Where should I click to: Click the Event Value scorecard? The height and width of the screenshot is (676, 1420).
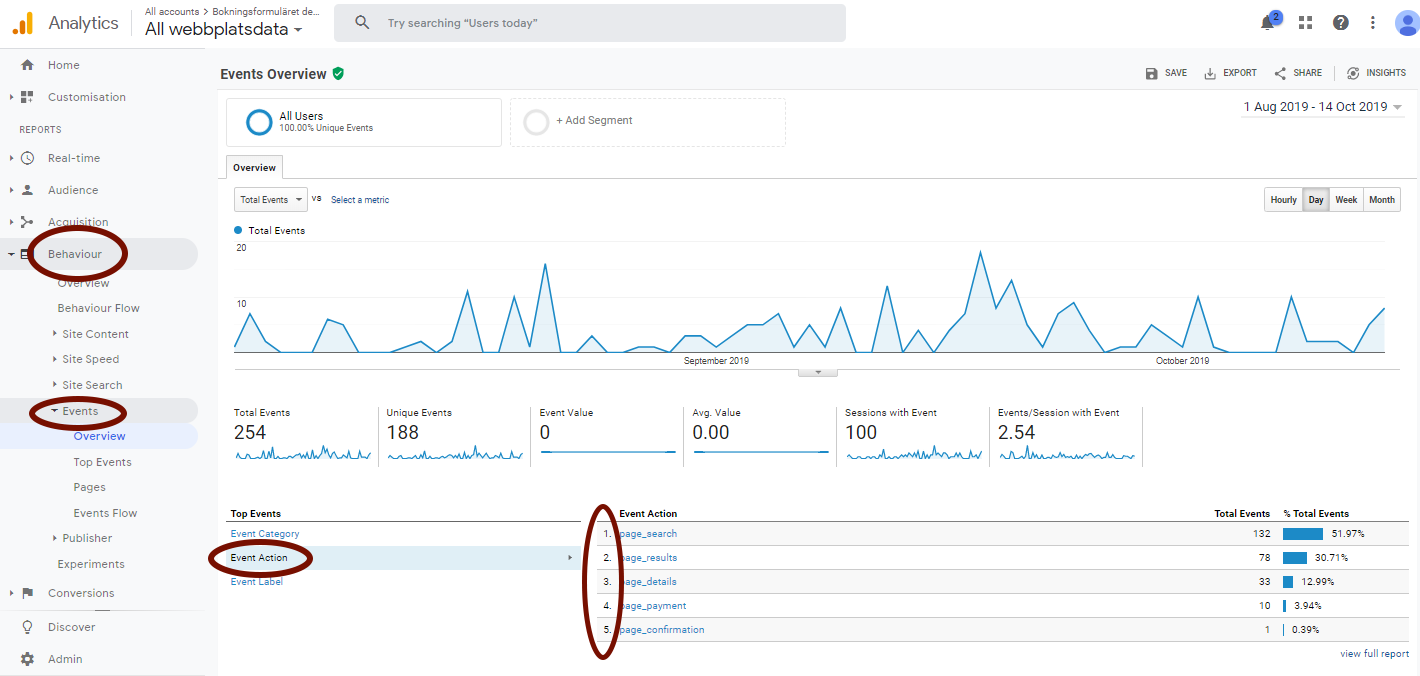tap(608, 435)
